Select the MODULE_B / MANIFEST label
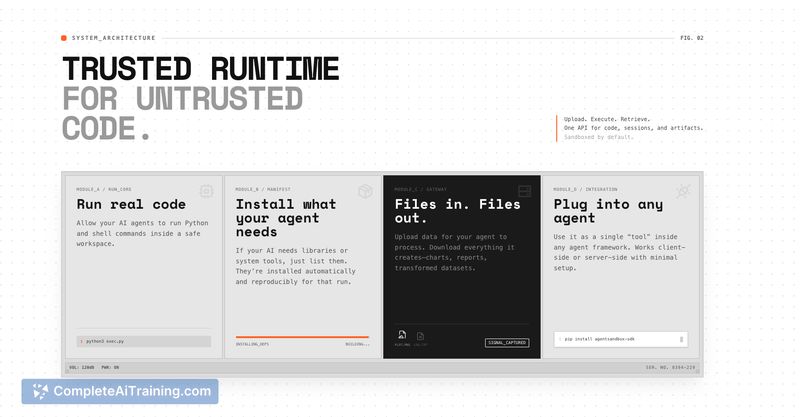The image size is (800, 417). coord(263,188)
